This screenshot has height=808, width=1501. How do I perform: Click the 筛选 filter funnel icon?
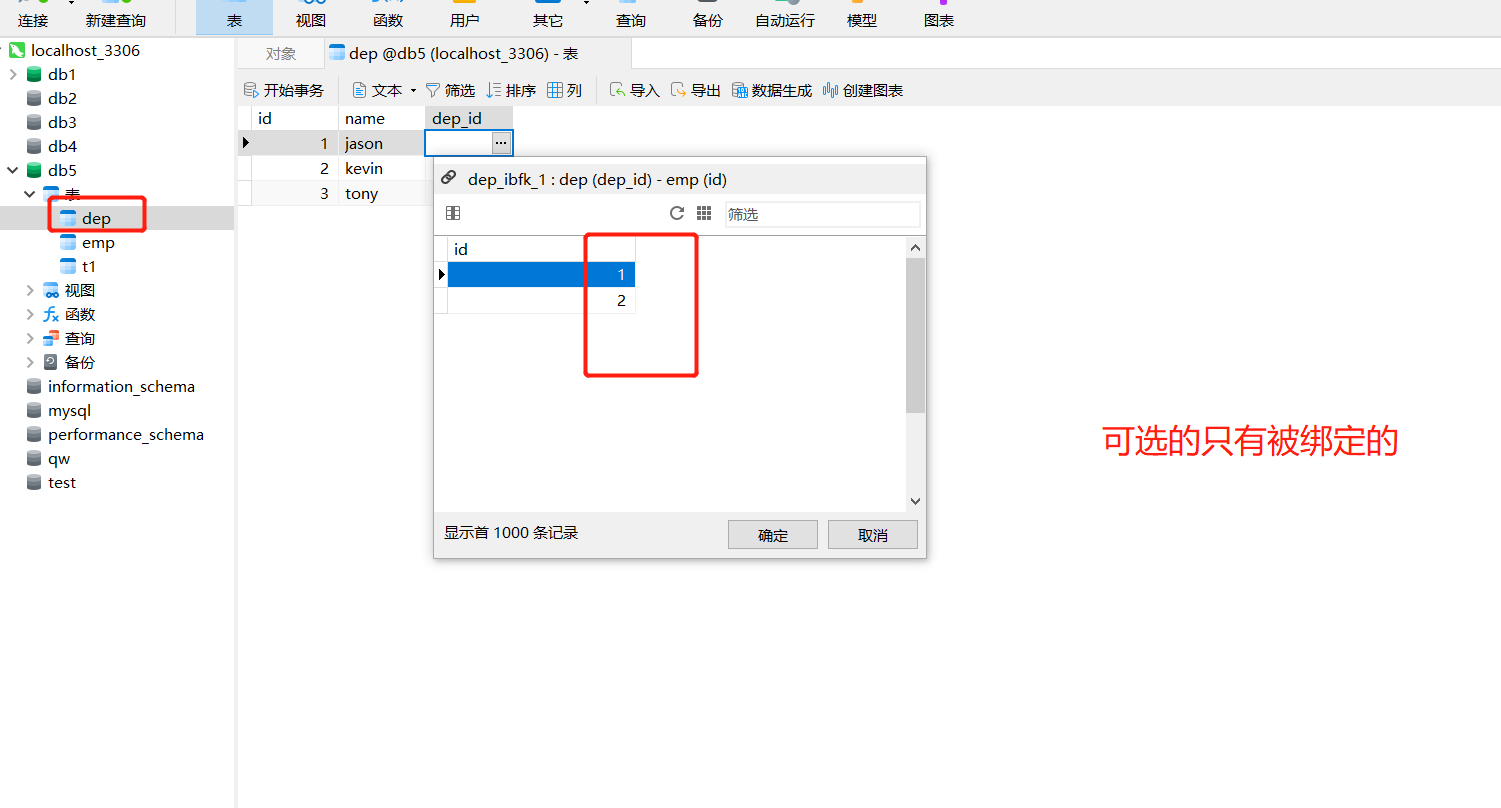click(433, 90)
